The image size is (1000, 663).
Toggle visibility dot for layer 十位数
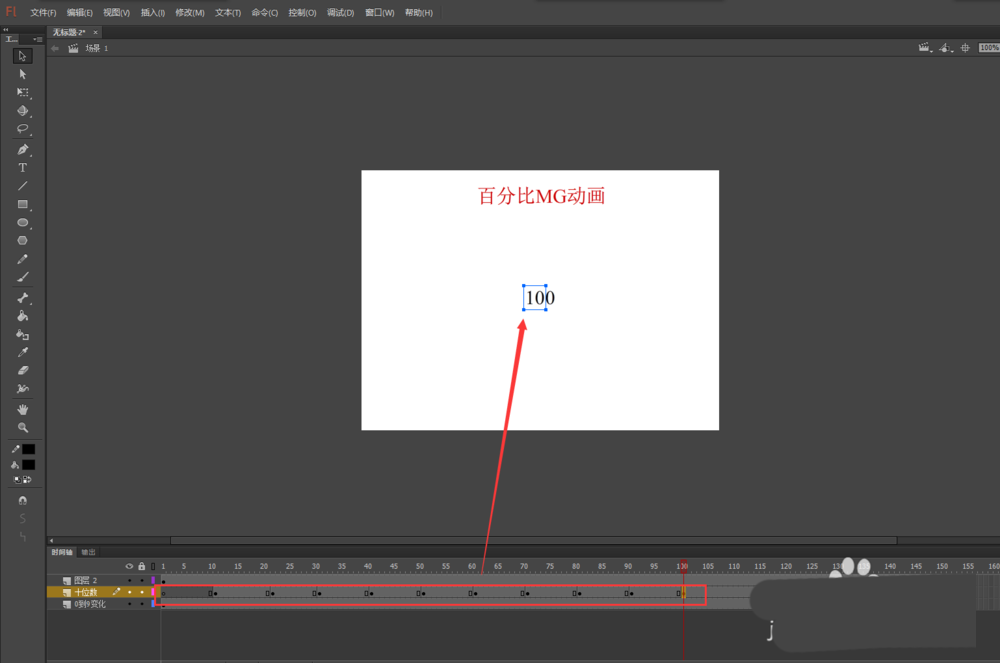(129, 592)
